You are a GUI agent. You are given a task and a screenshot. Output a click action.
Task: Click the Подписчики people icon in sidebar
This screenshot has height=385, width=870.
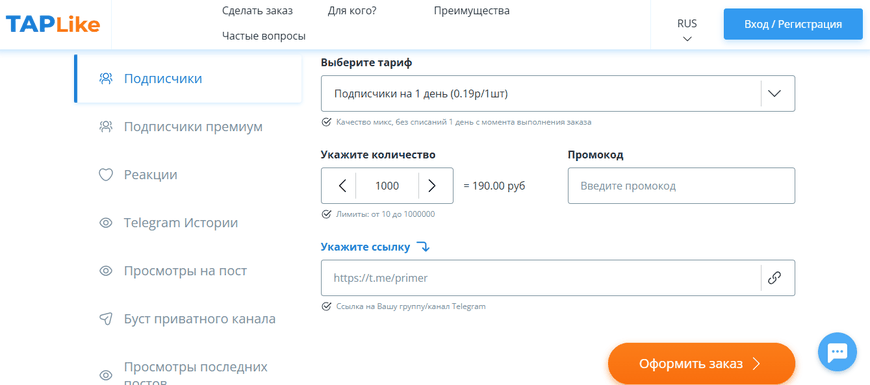click(x=105, y=79)
